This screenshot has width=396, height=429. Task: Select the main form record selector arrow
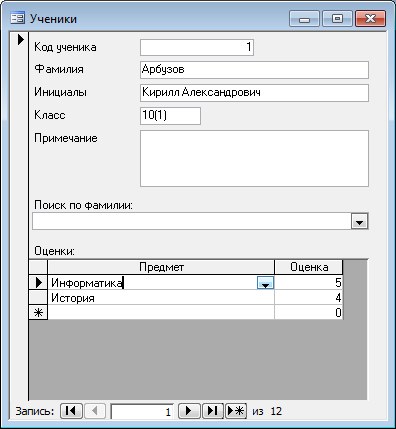point(21,40)
